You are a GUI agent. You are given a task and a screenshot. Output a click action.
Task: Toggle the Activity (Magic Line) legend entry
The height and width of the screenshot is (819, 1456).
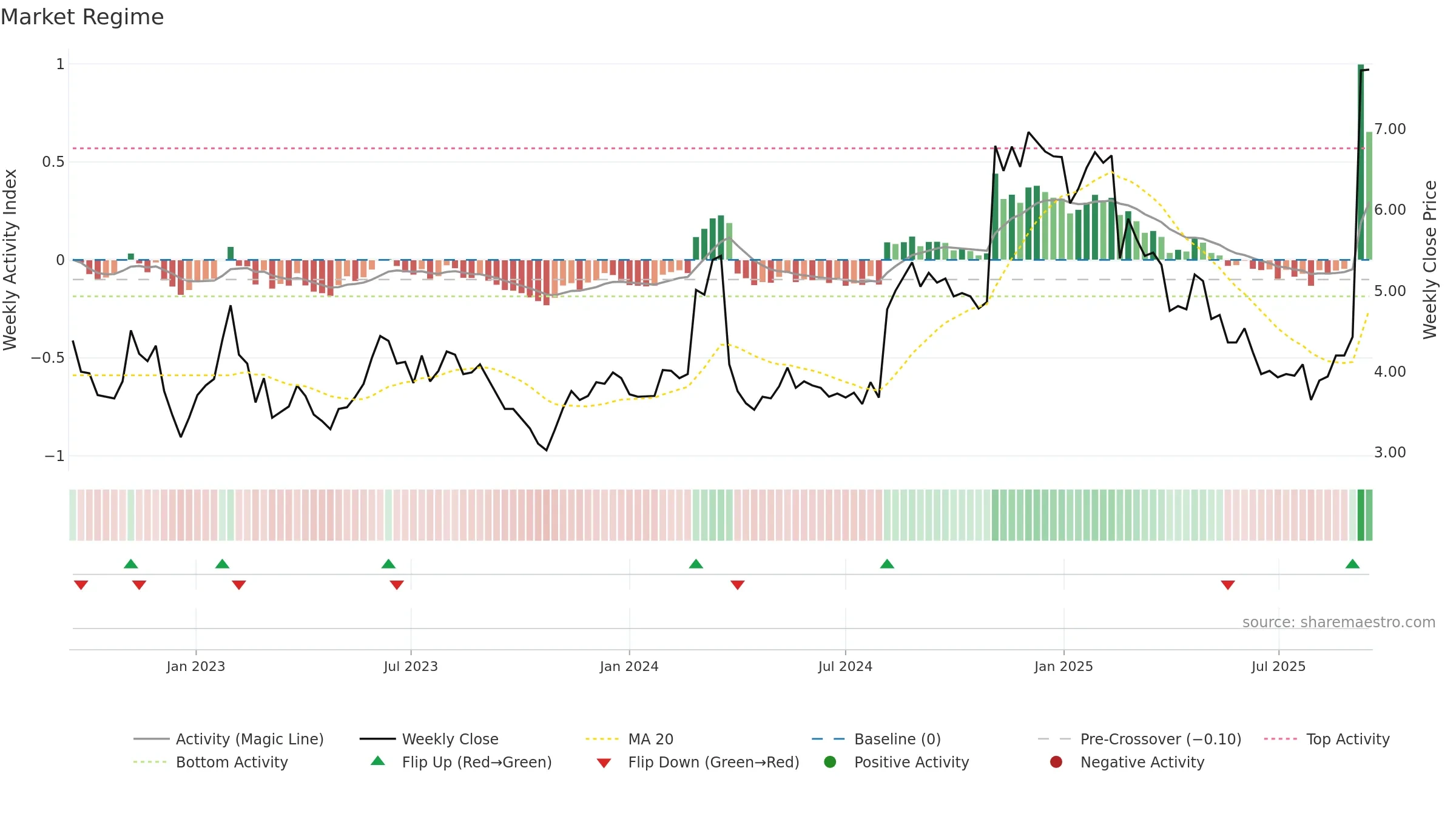click(229, 739)
